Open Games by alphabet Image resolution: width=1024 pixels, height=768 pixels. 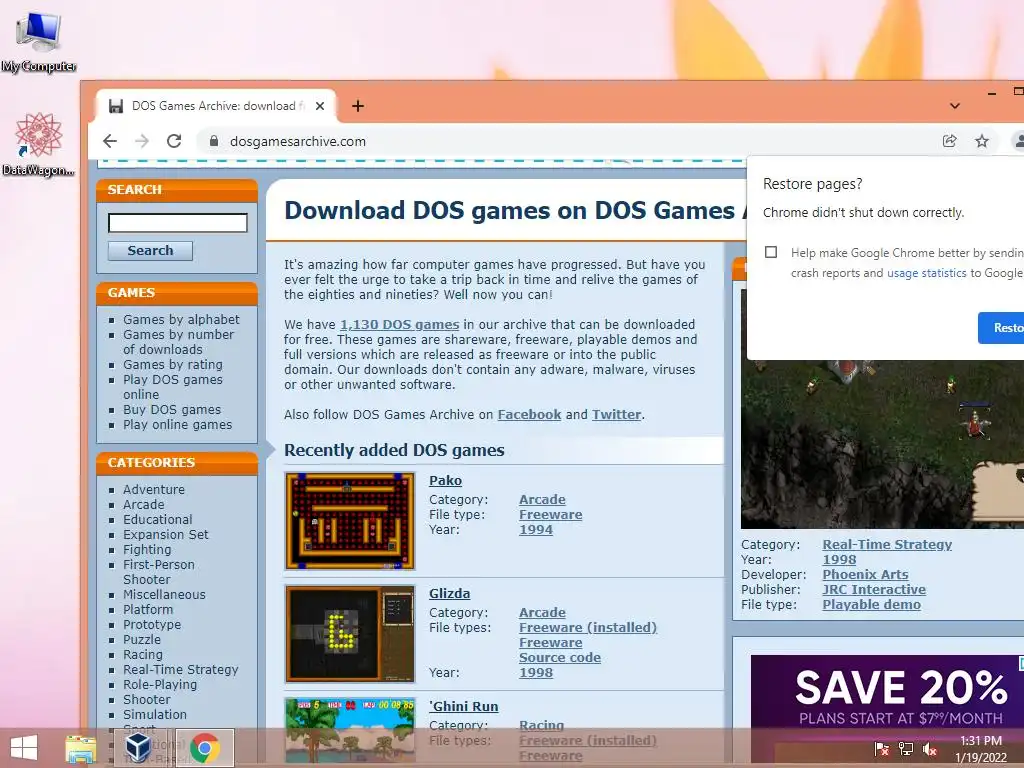(182, 319)
